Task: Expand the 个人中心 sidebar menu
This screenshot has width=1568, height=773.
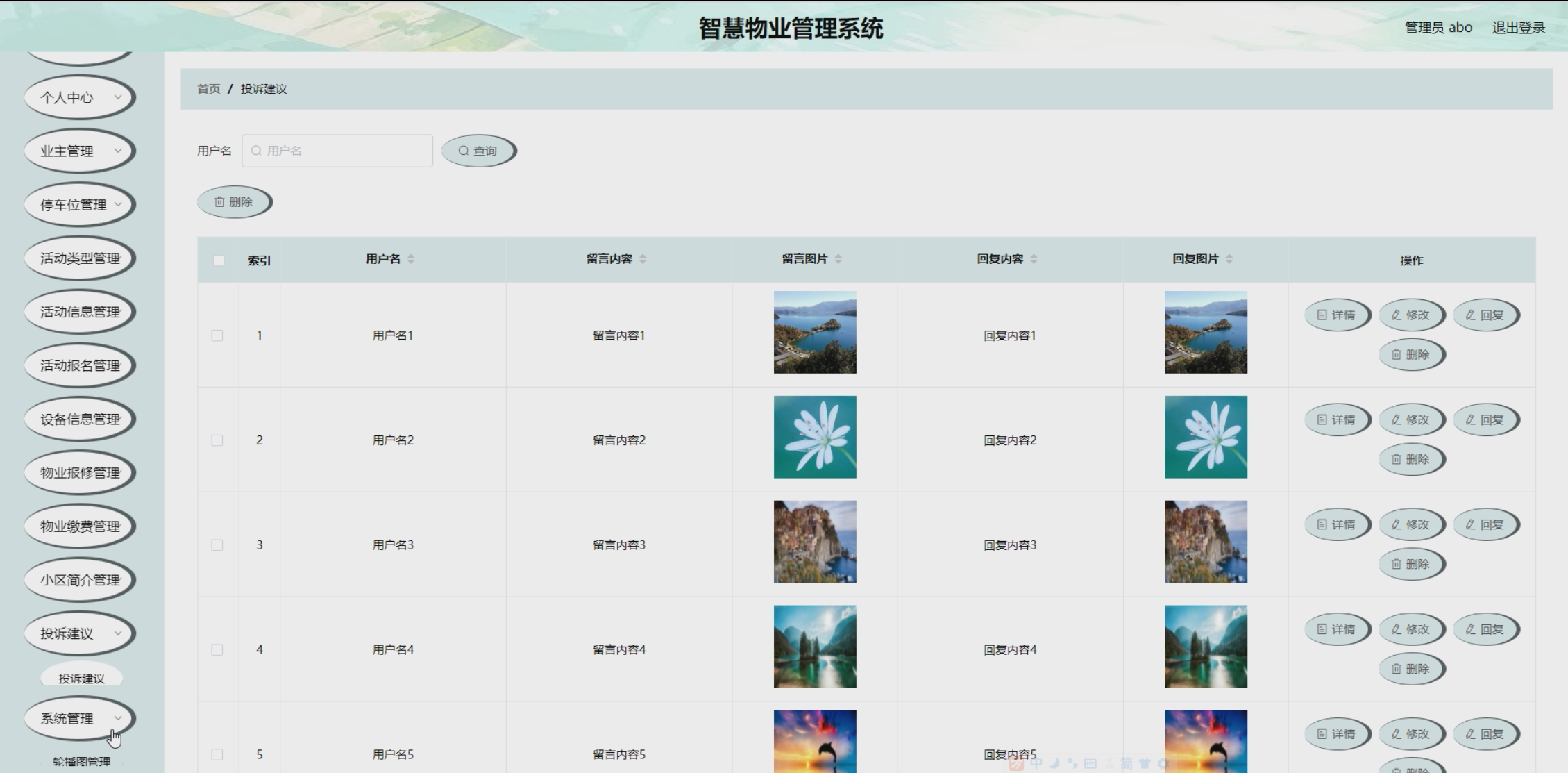Action: click(x=79, y=97)
